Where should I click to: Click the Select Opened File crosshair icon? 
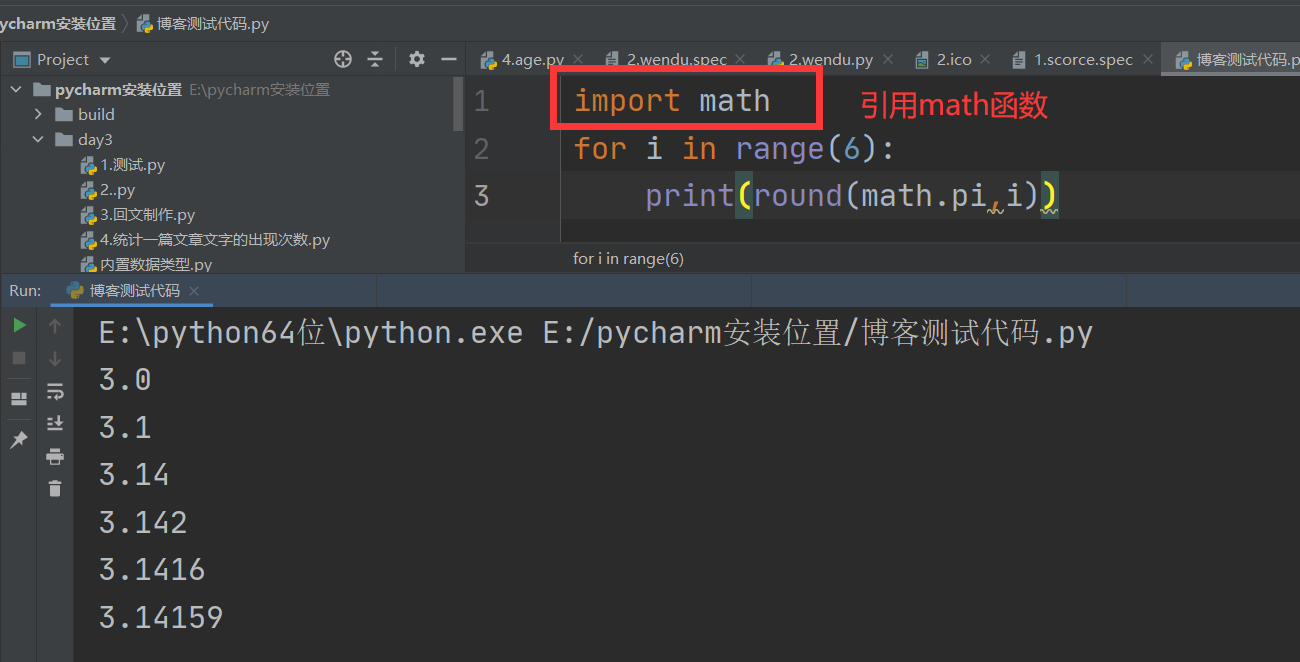343,59
